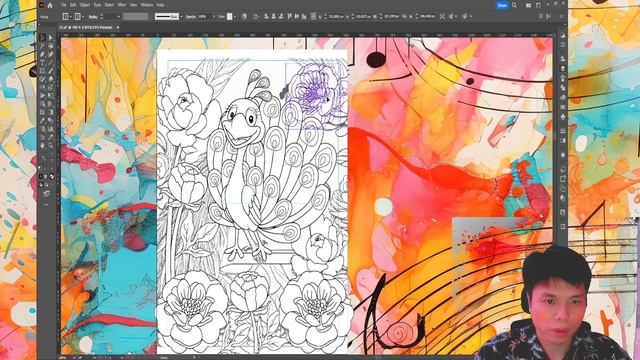Screen dimensions: 640x360
Task: Select the Curvature tool
Action: [x=51, y=53]
